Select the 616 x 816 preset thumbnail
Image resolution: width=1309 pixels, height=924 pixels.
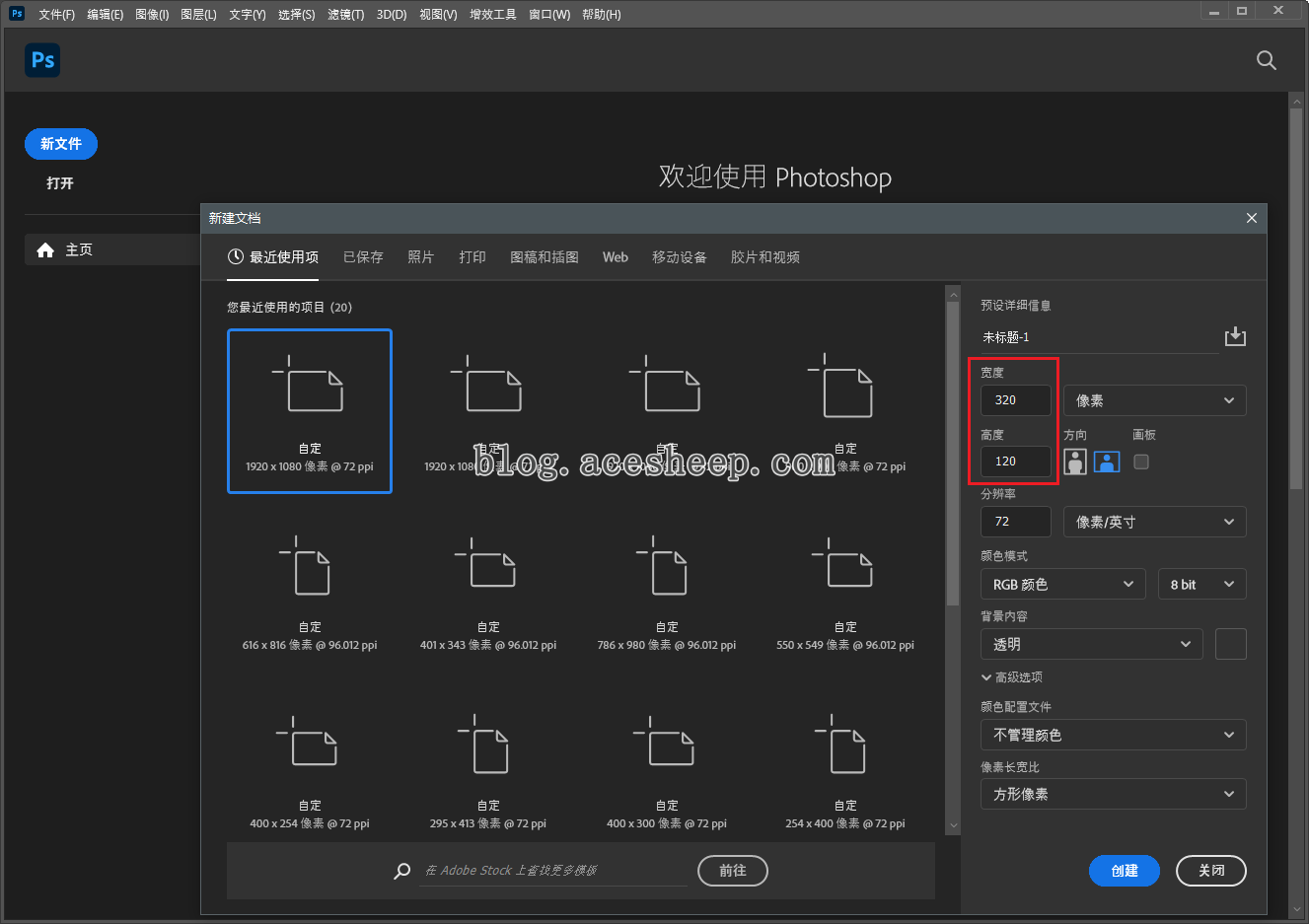coord(310,591)
